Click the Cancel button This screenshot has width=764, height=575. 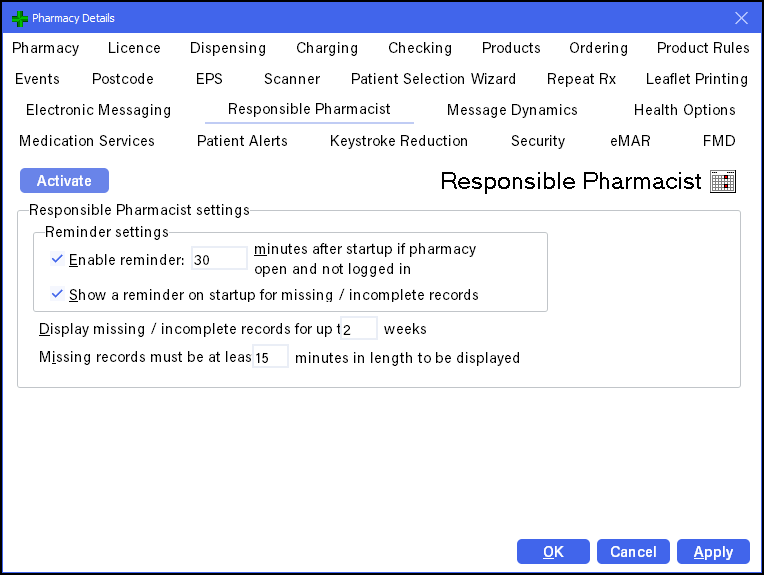coord(633,552)
